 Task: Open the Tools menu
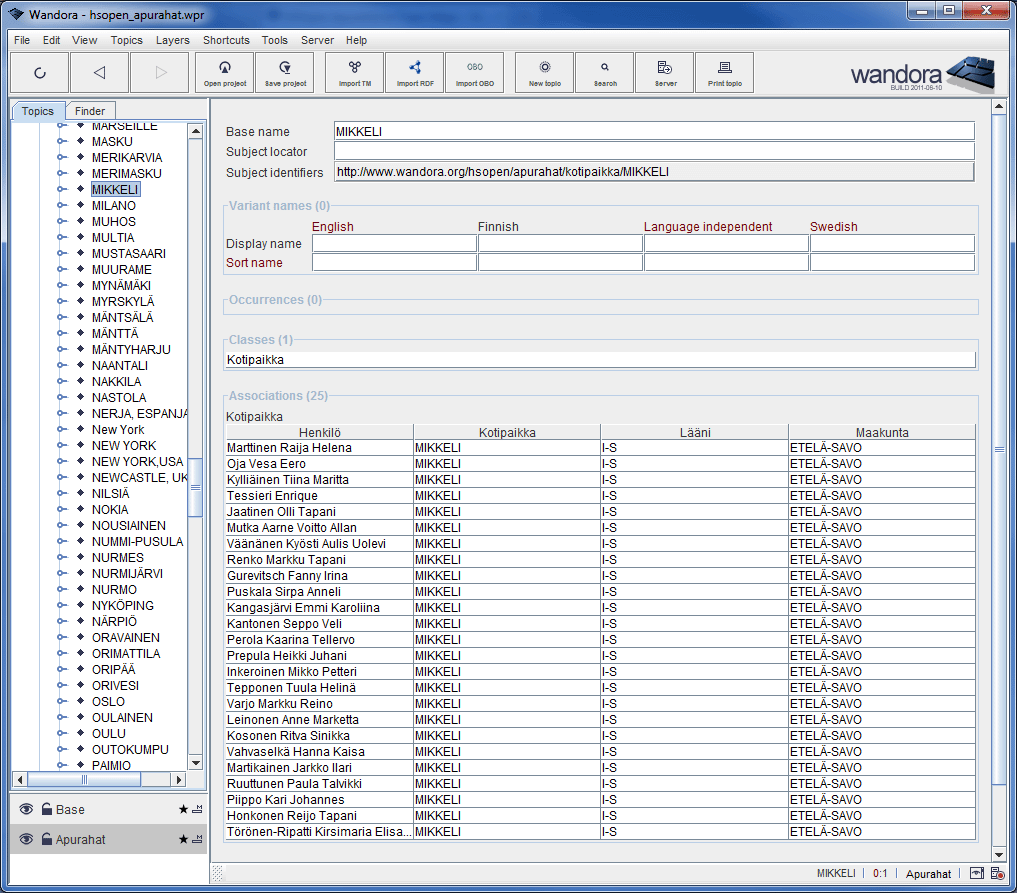click(274, 40)
